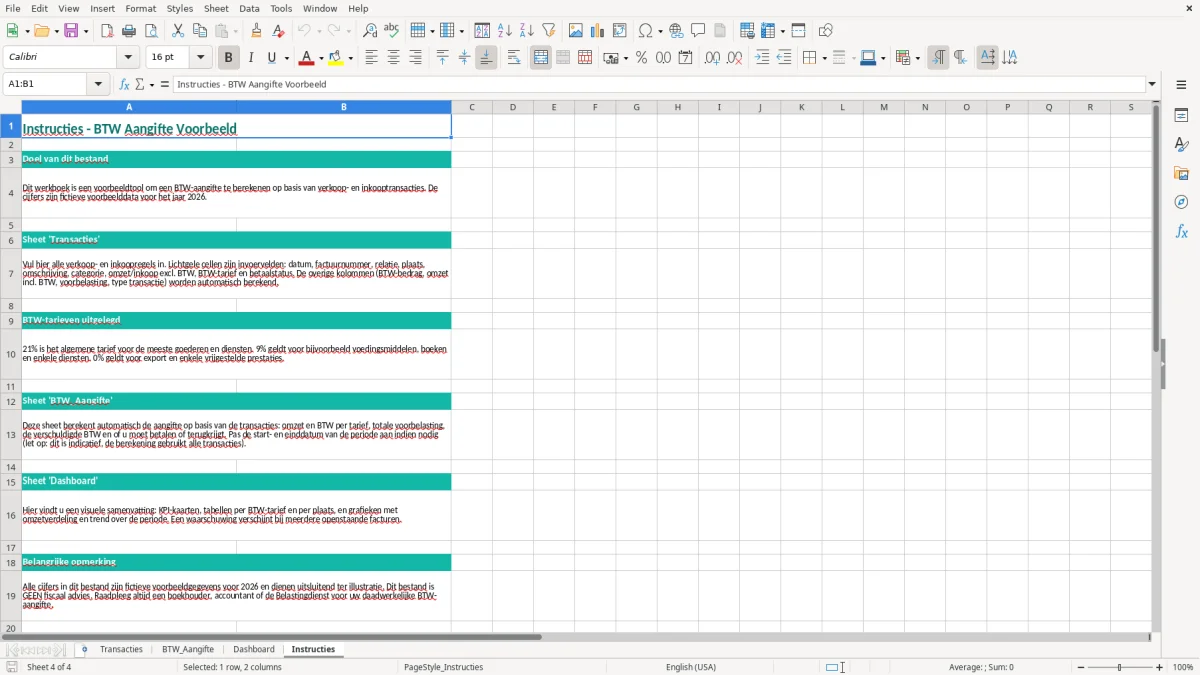The image size is (1200, 675).
Task: Click the English (USA) language in status bar
Action: (x=691, y=667)
